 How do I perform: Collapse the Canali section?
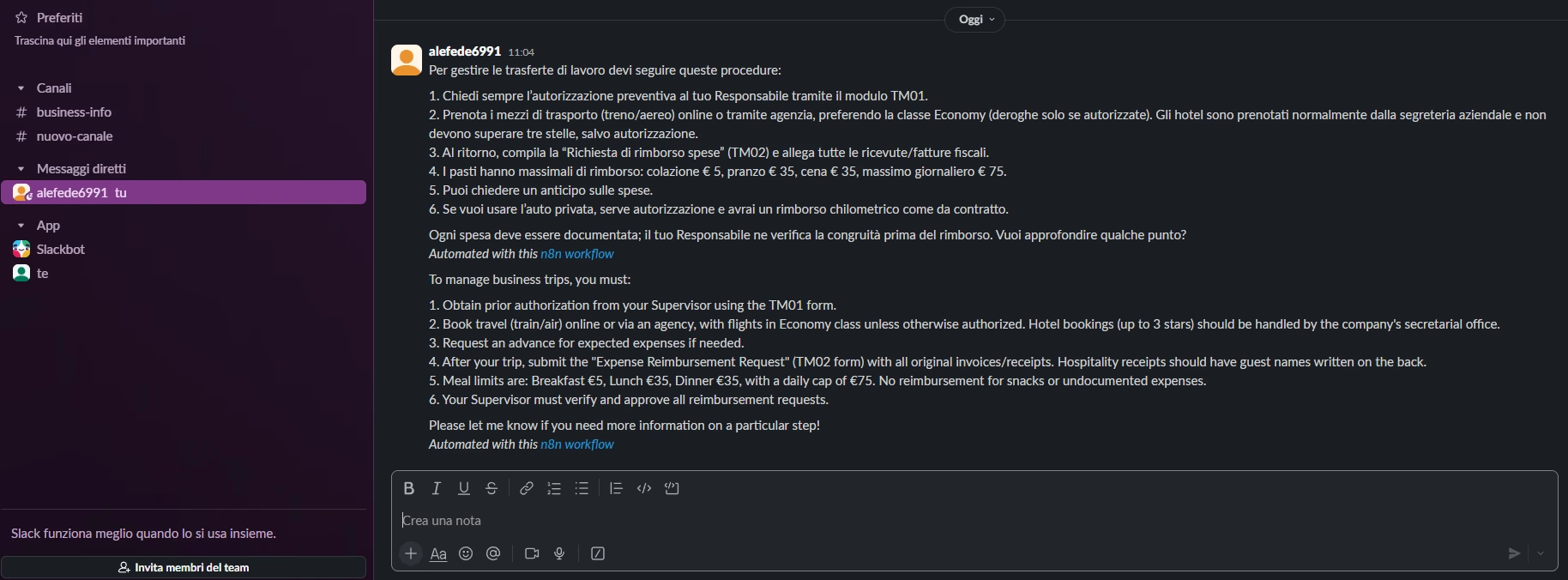21,88
